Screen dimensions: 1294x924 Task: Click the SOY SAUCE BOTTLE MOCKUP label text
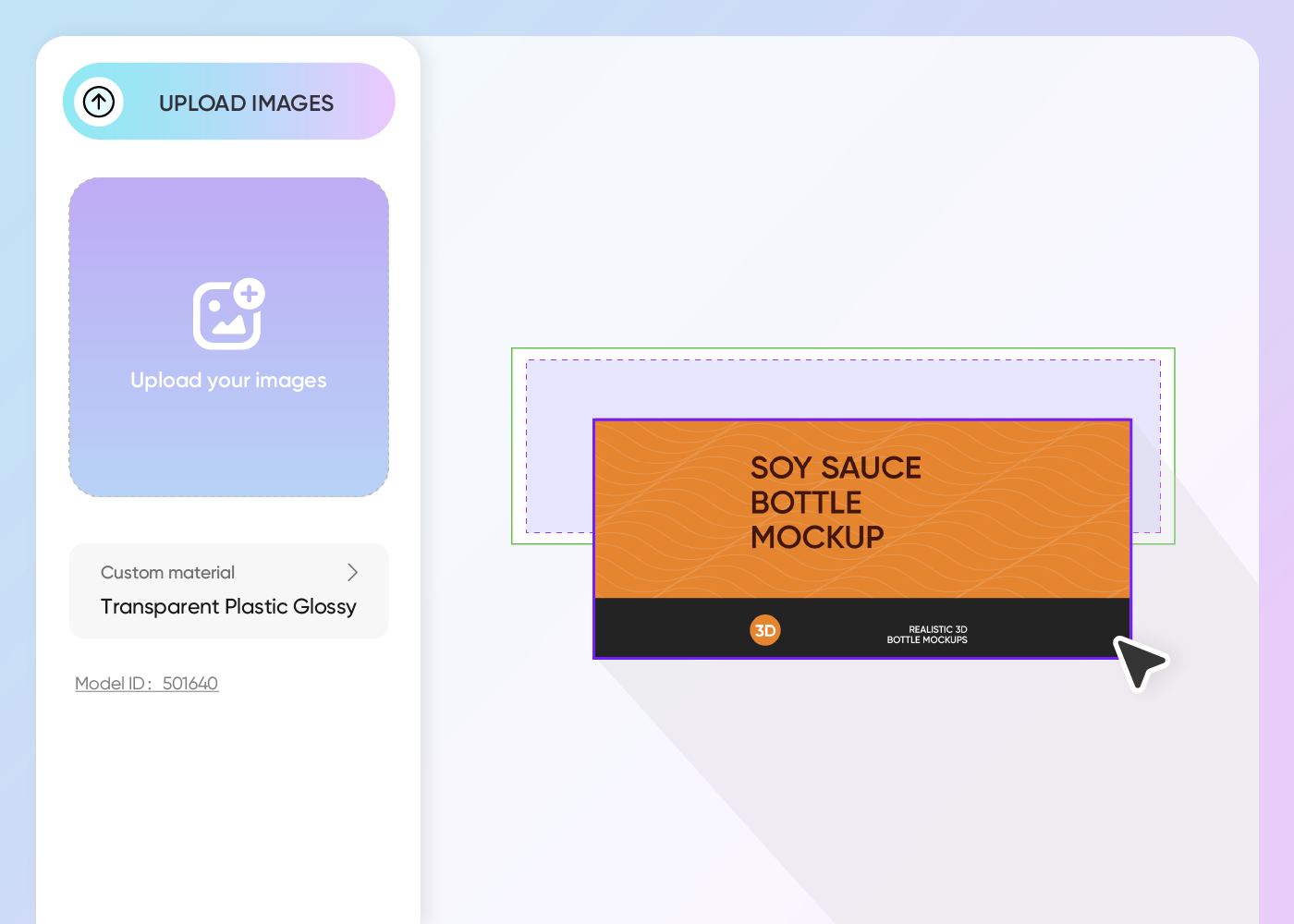point(836,502)
